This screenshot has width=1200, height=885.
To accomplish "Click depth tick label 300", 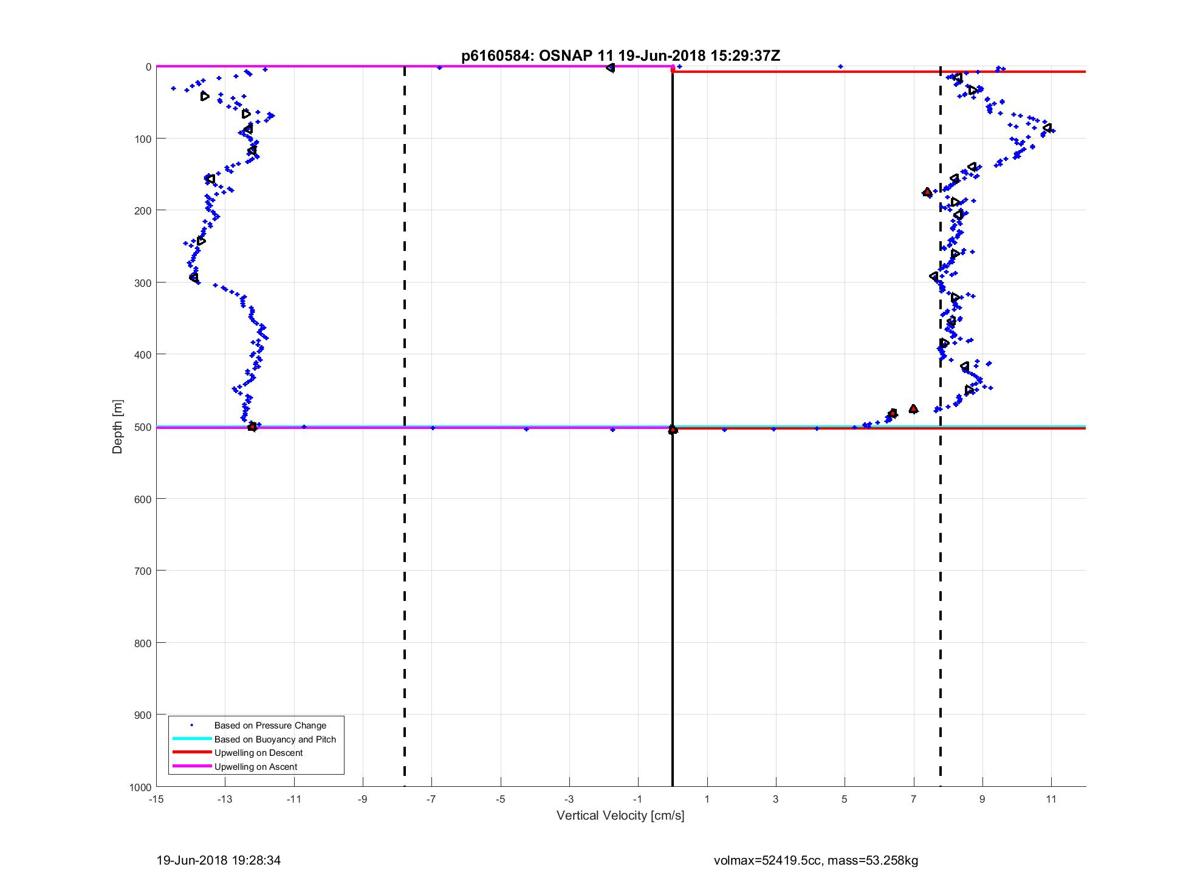I will [x=141, y=282].
